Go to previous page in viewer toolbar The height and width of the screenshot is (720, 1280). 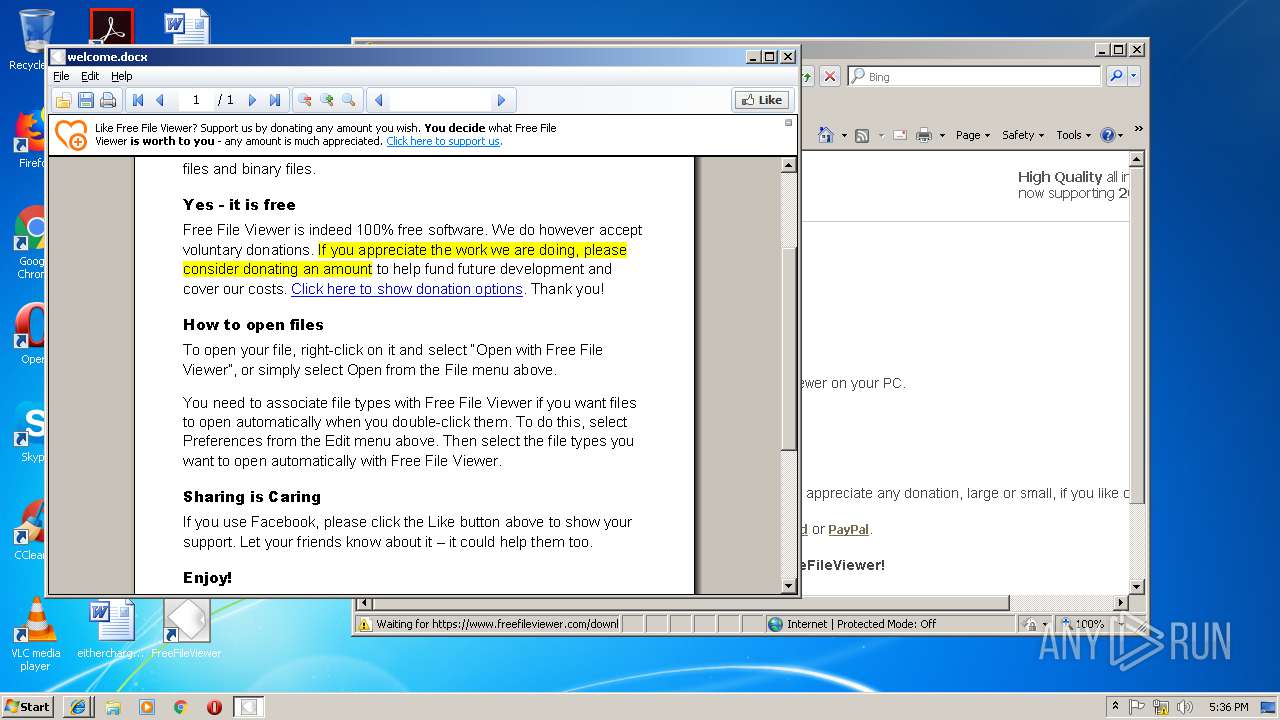159,100
